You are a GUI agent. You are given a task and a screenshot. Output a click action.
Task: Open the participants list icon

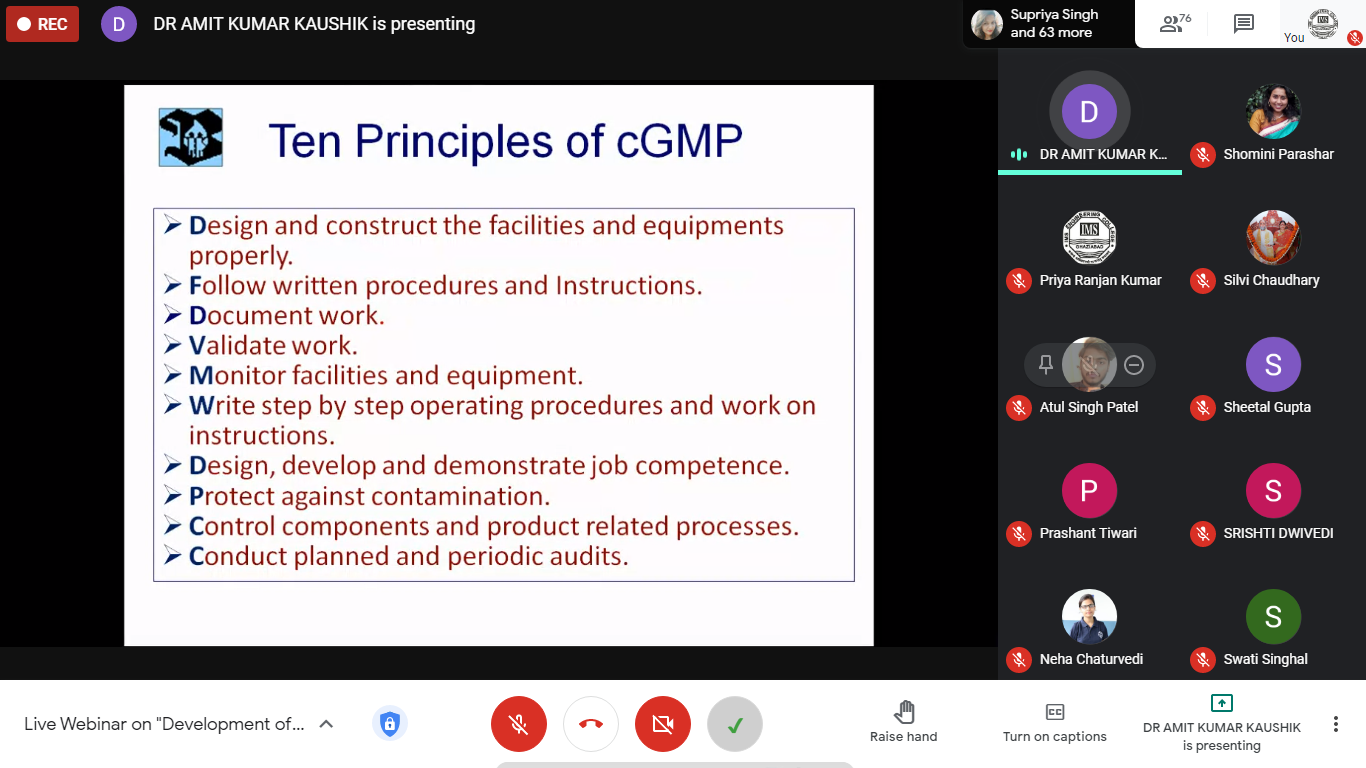pyautogui.click(x=1175, y=24)
